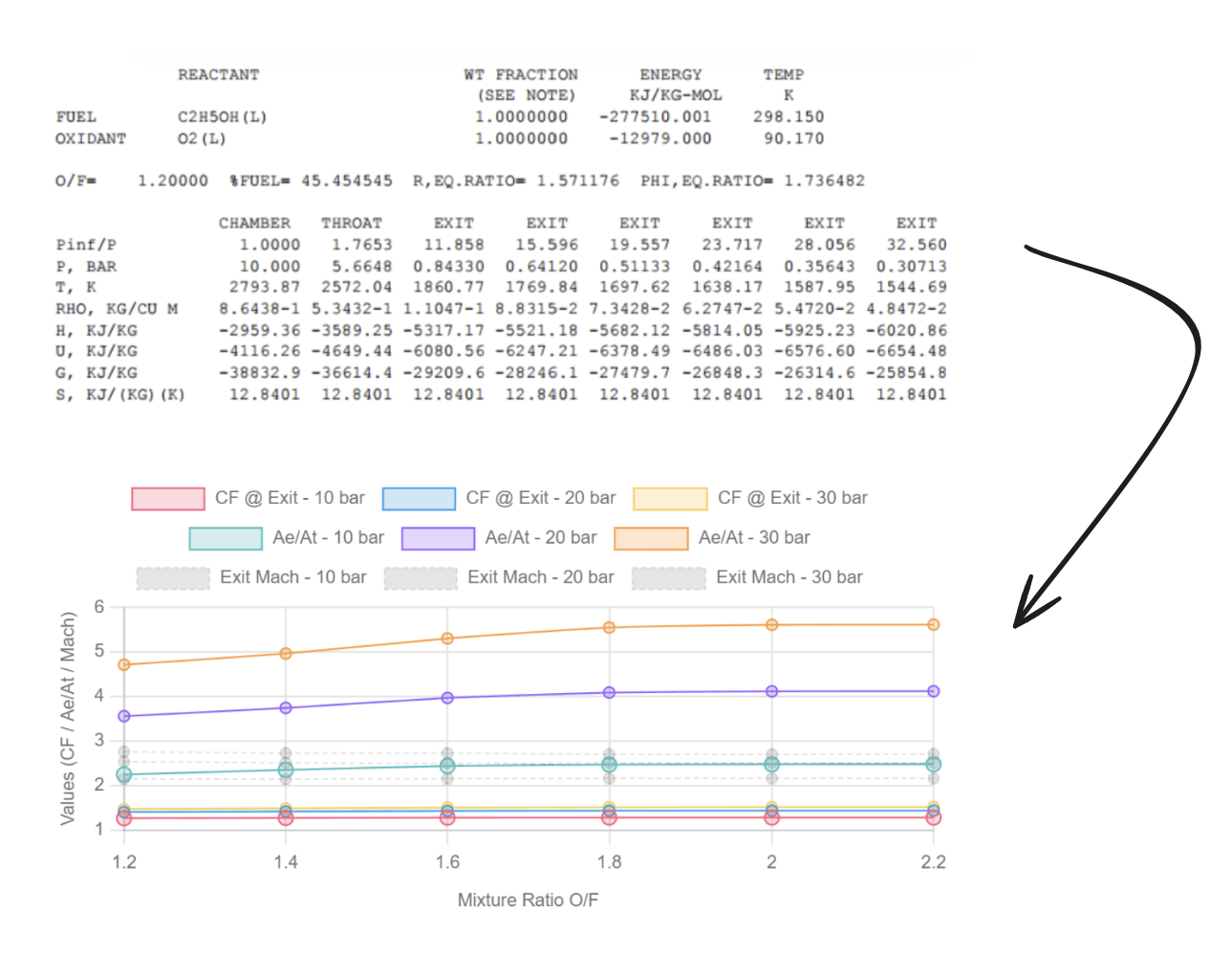The image size is (1232, 954).
Task: Click purple Ae/At 20 bar point at O/F 1.4
Action: click(x=286, y=707)
